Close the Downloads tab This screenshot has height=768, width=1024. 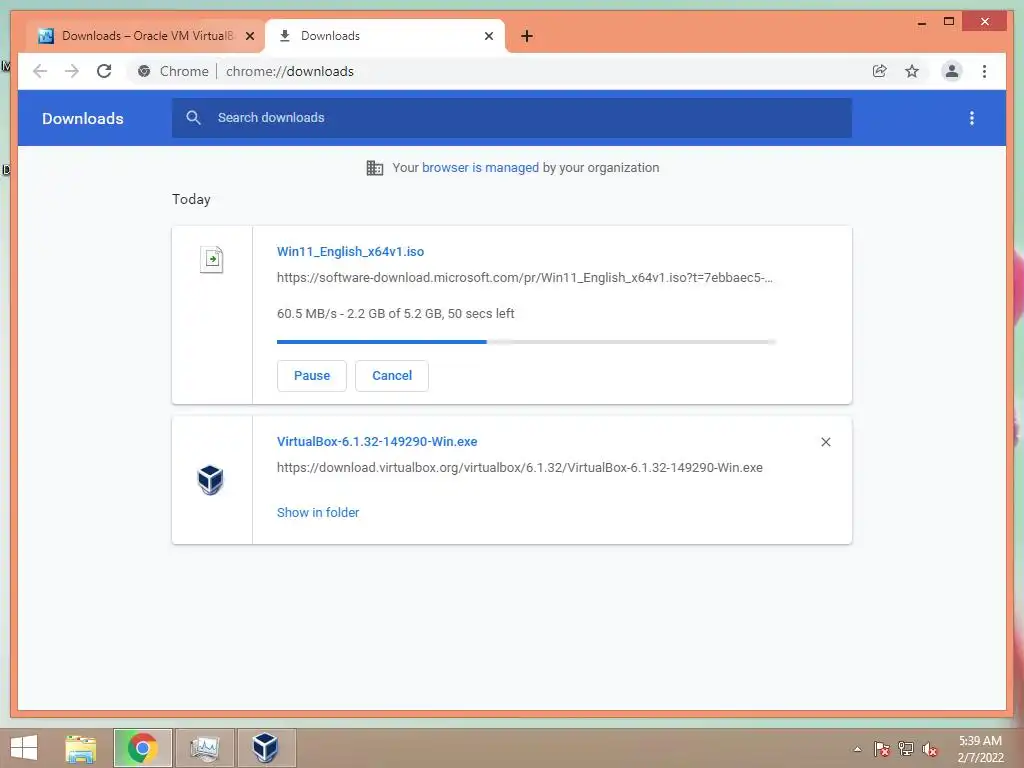pyautogui.click(x=488, y=36)
